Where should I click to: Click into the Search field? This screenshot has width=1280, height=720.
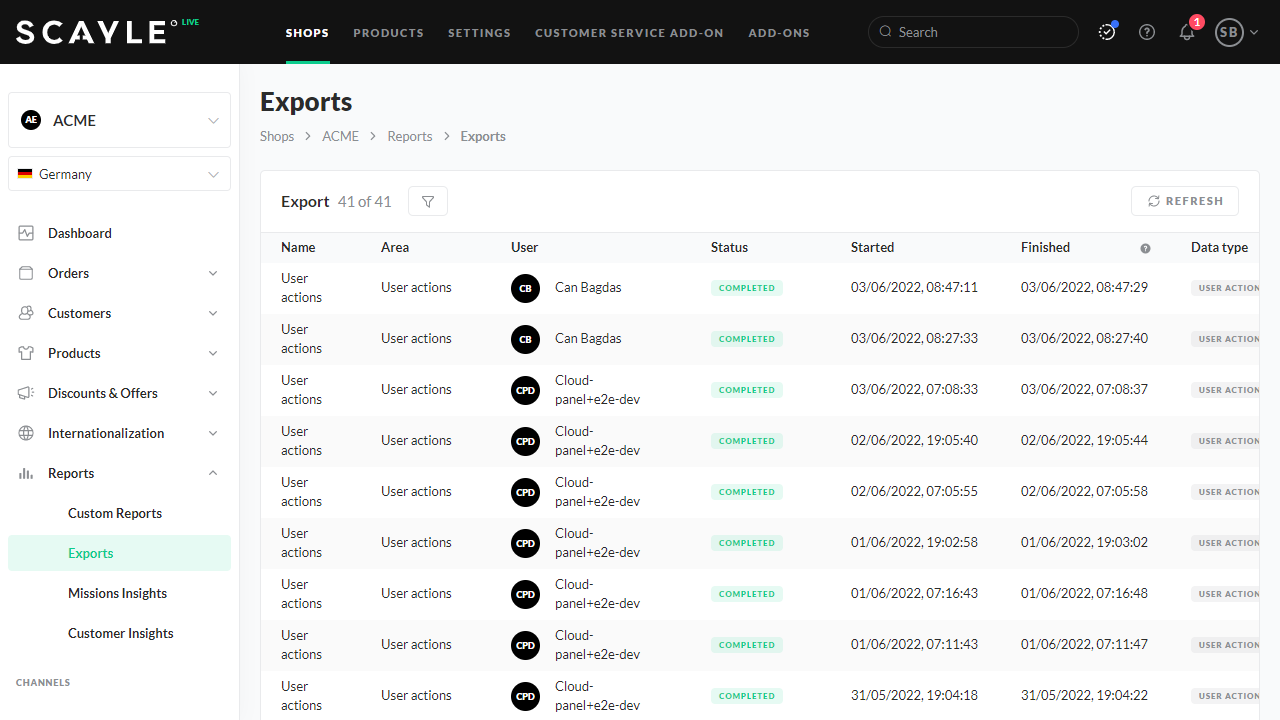tap(980, 32)
